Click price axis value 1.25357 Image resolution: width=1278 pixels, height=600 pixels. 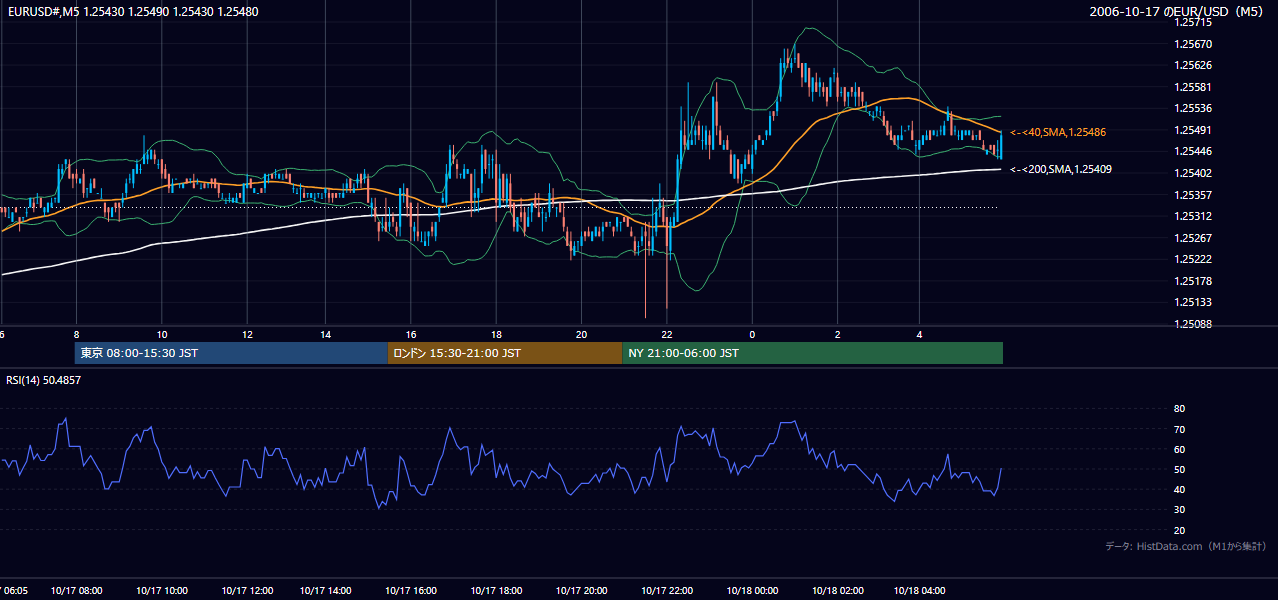[x=1193, y=194]
